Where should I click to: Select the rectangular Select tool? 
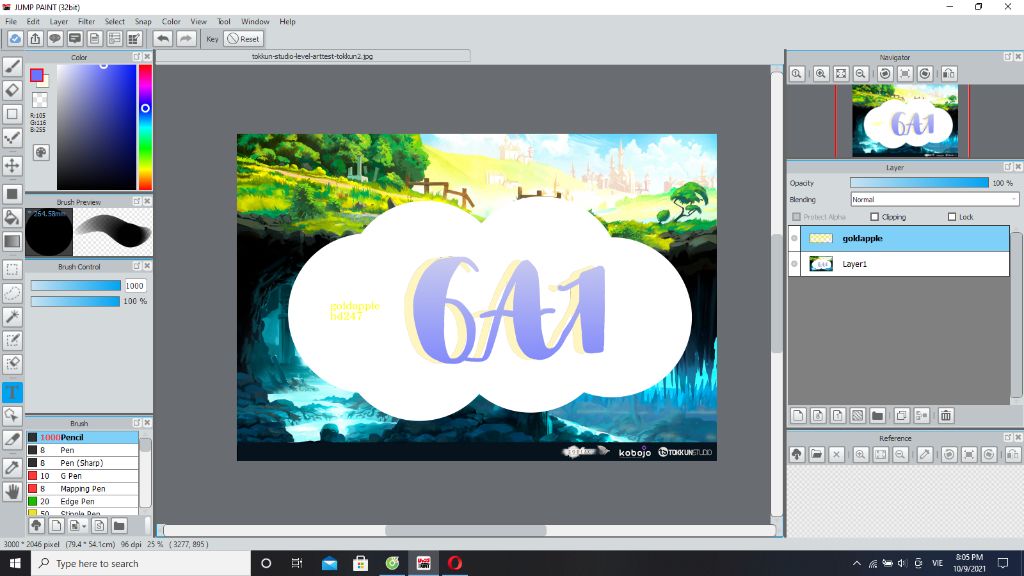[12, 269]
